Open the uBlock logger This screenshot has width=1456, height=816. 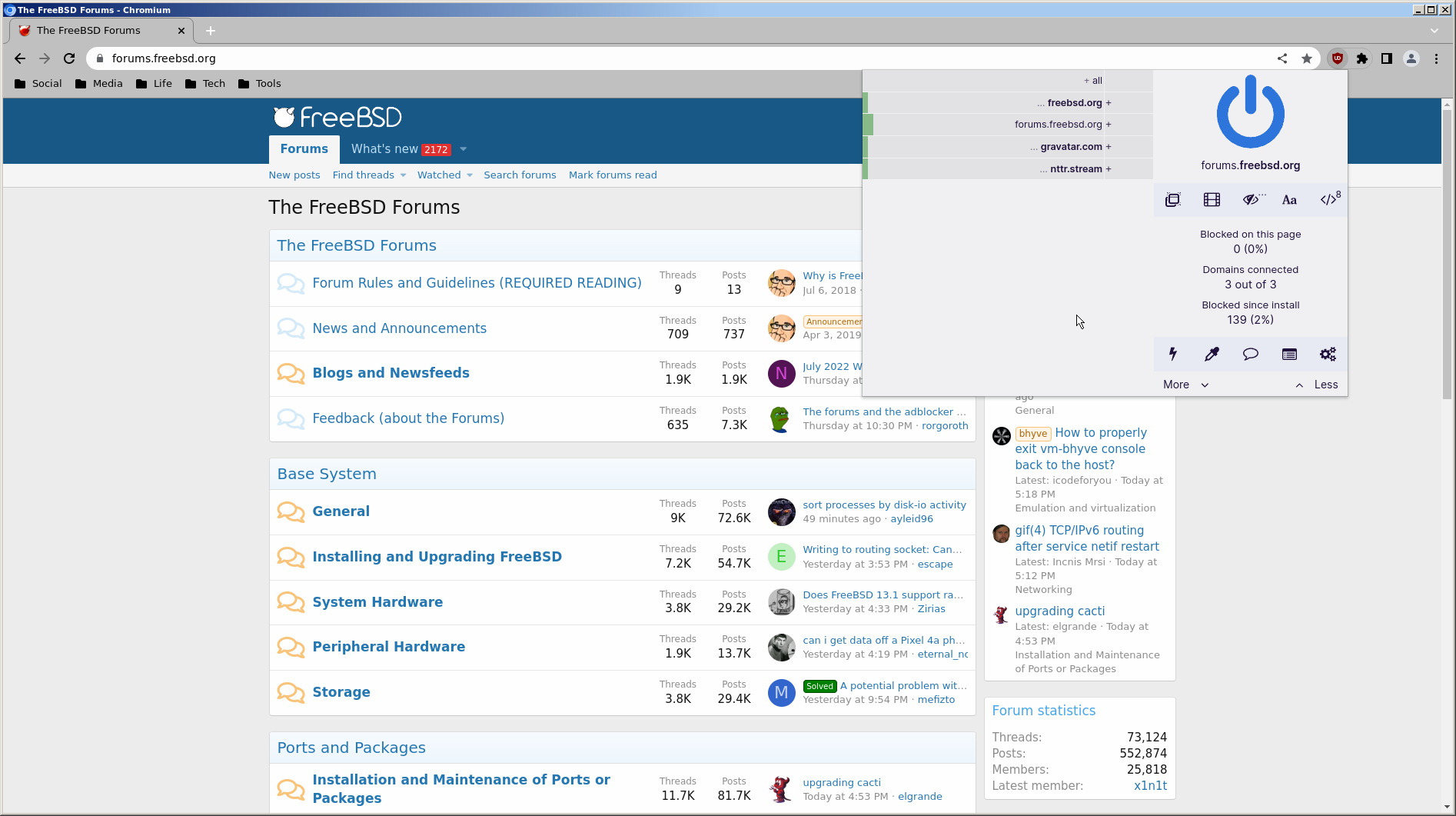pos(1289,355)
